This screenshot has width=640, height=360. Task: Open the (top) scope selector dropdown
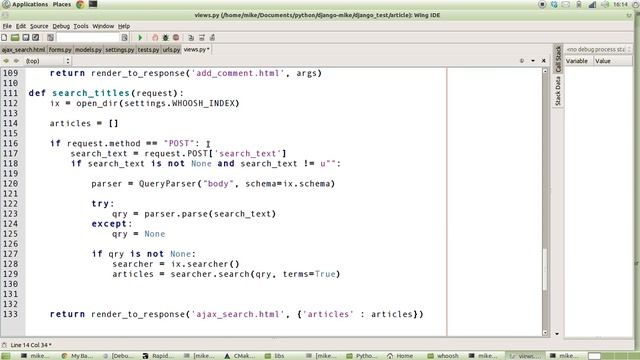[47, 61]
